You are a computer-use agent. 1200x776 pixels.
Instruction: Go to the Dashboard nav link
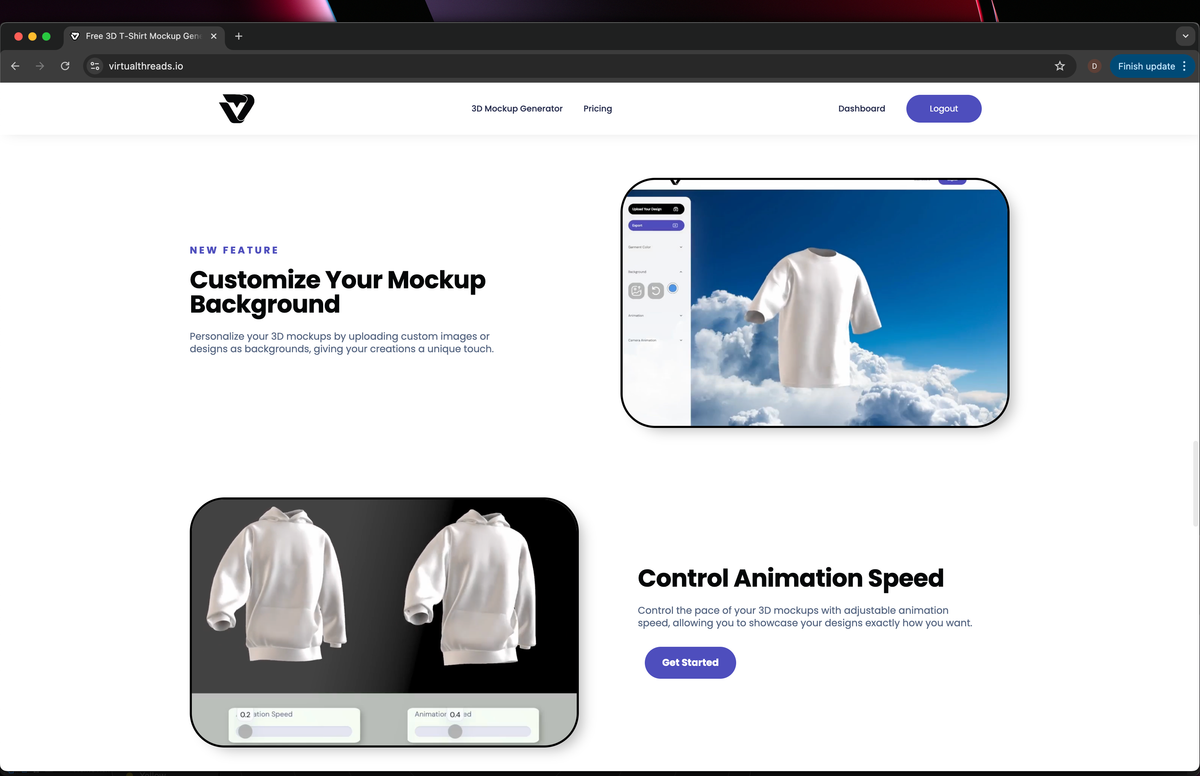click(861, 109)
